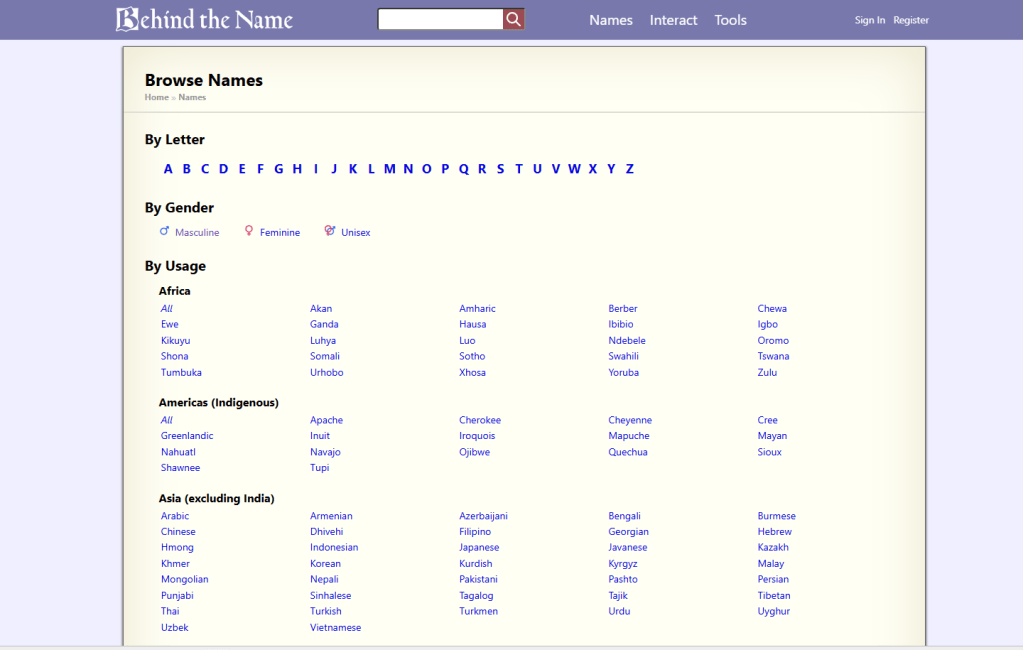This screenshot has height=650, width=1023.
Task: Open the Names menu
Action: point(610,20)
